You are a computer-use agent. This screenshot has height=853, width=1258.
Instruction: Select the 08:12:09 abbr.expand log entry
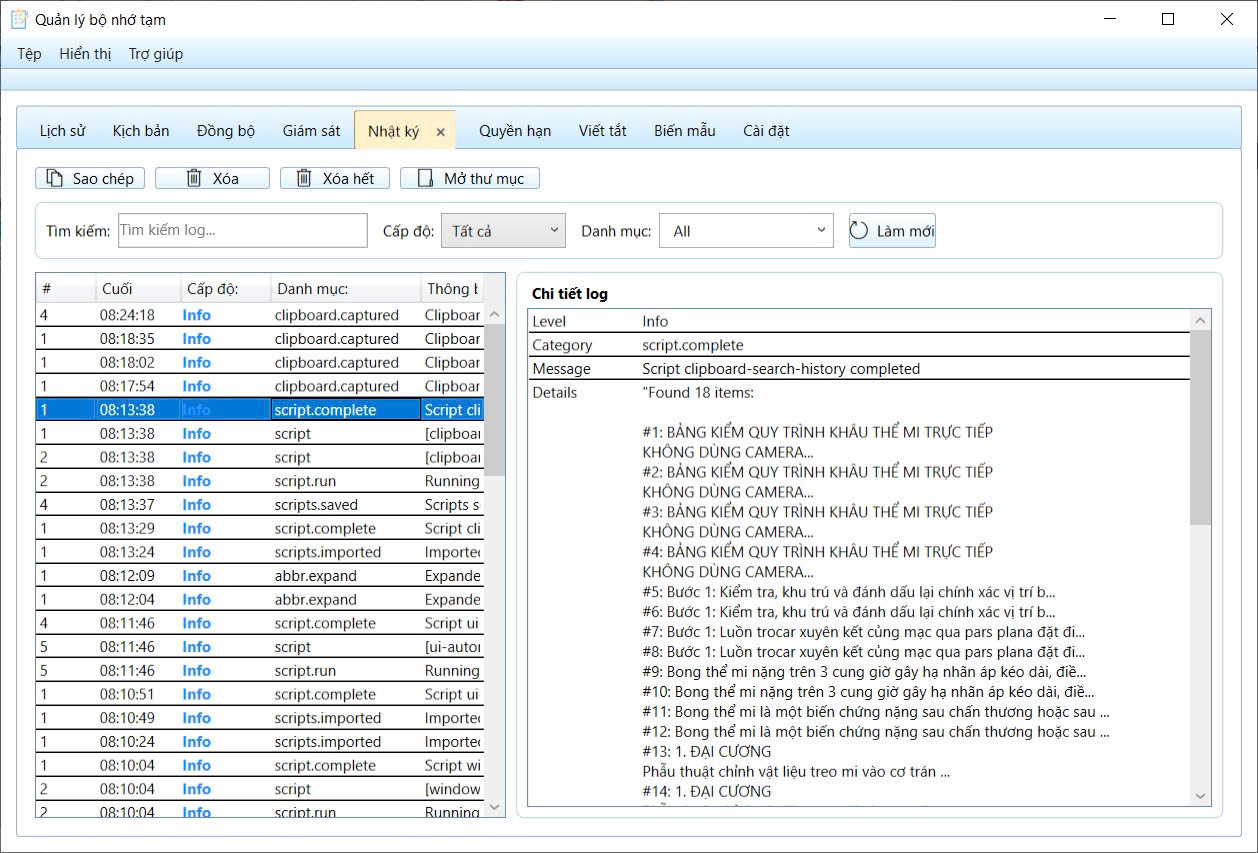tap(260, 576)
